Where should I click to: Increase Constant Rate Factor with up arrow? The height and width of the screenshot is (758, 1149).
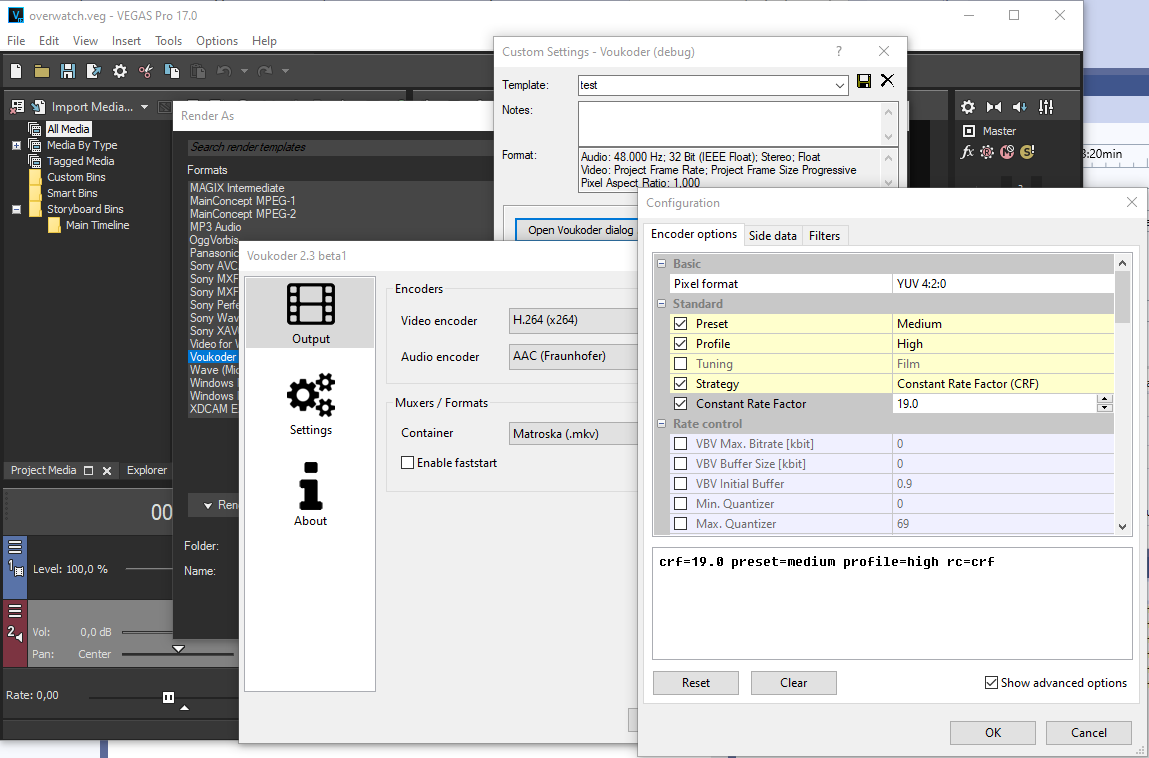coord(1104,399)
